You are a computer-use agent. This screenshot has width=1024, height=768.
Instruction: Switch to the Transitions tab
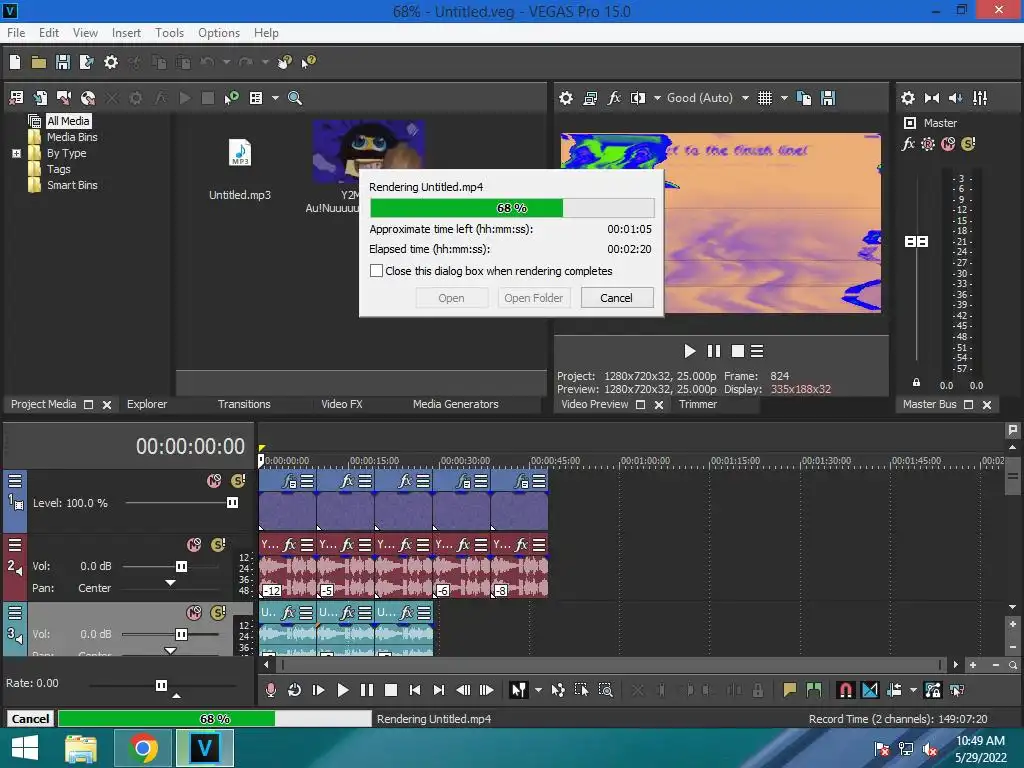coord(244,404)
